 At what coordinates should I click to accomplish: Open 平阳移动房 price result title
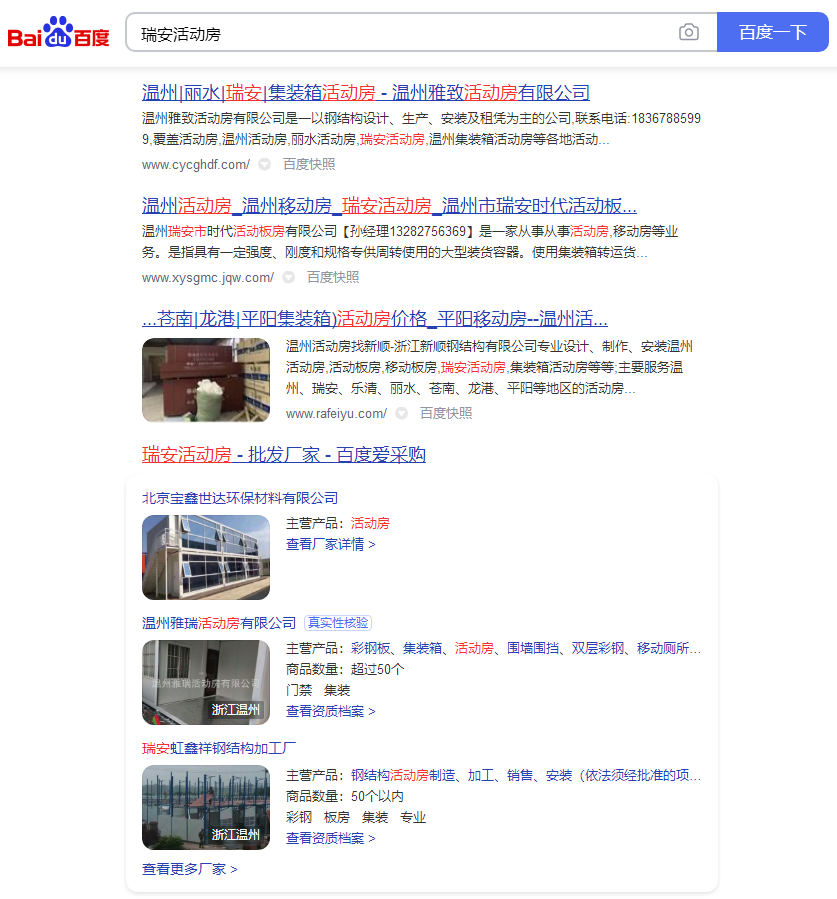pos(374,319)
